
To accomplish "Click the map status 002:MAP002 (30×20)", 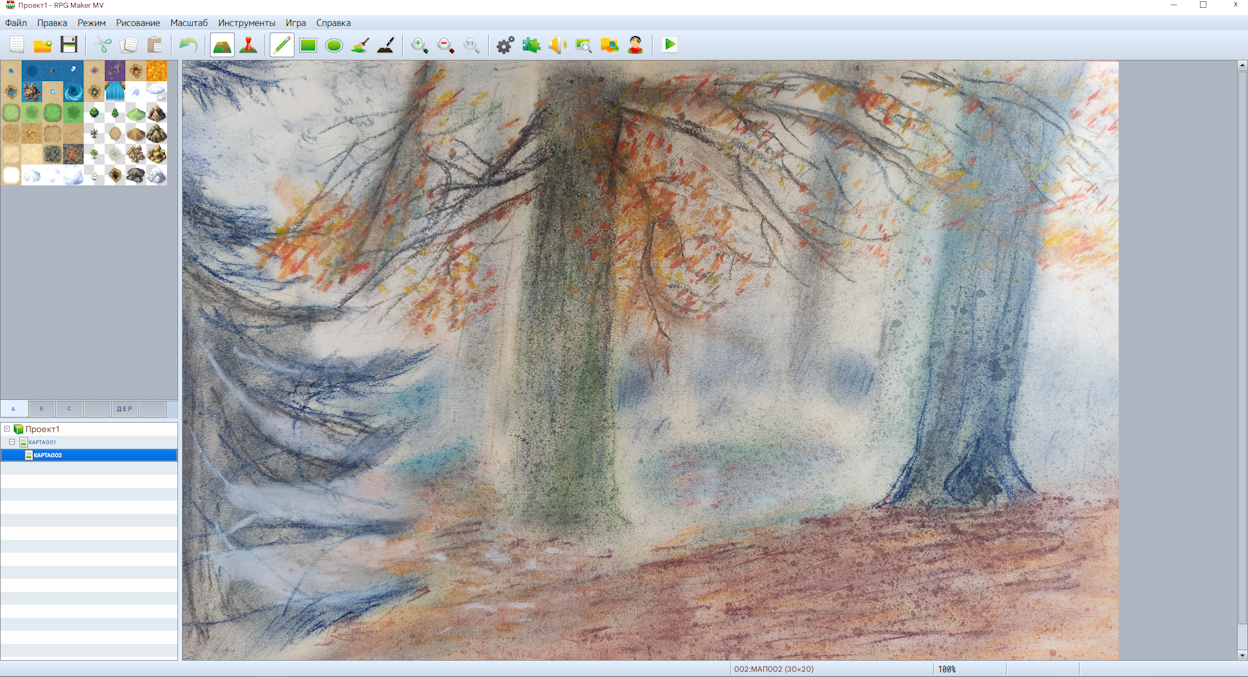I will [773, 669].
